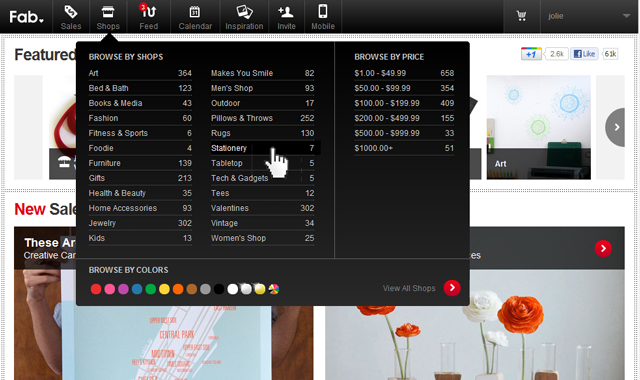Advance the featured carousel with right arrow

point(616,127)
